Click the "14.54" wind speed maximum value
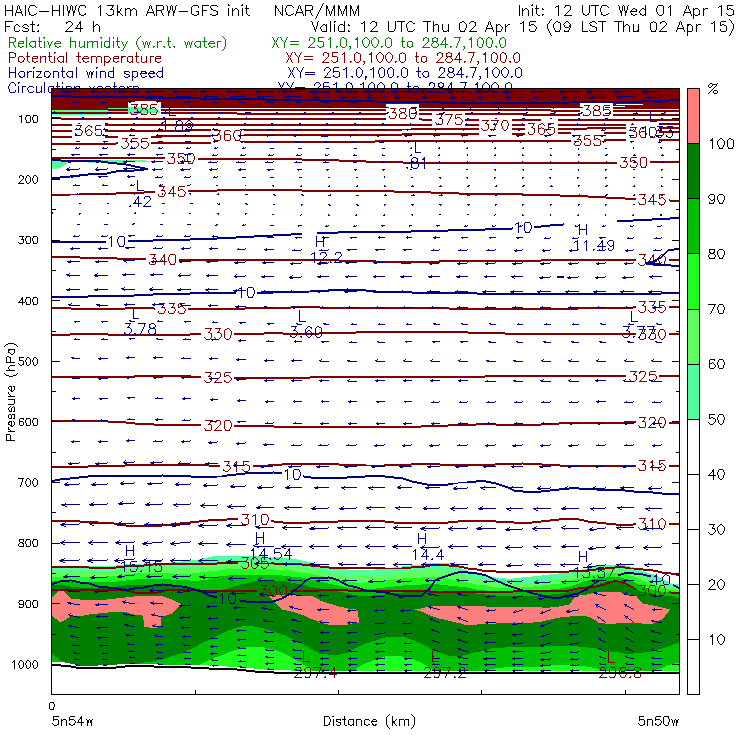This screenshot has width=740, height=740. point(271,554)
